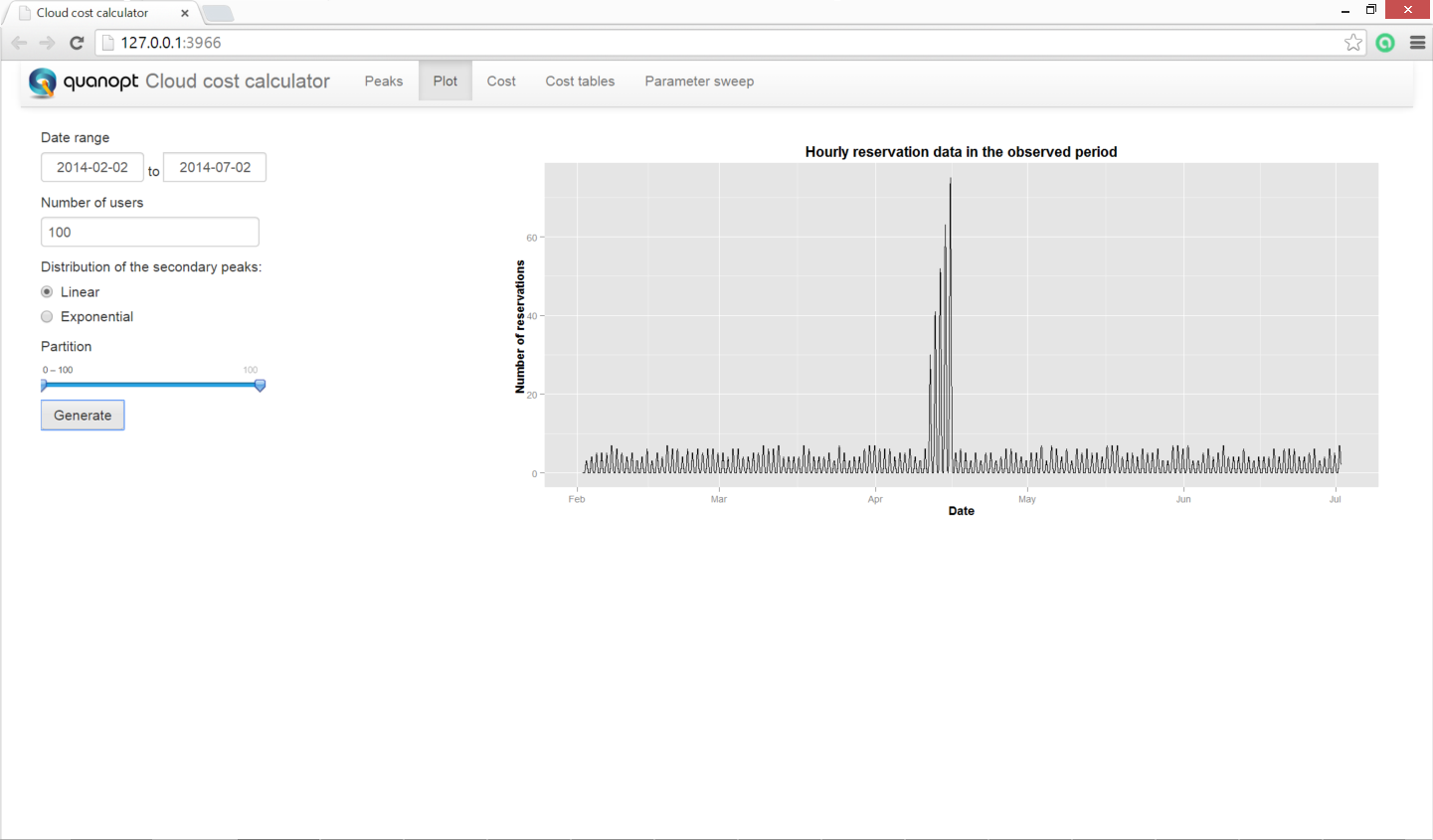The height and width of the screenshot is (840, 1433).
Task: Open the Cost tab
Action: (501, 82)
